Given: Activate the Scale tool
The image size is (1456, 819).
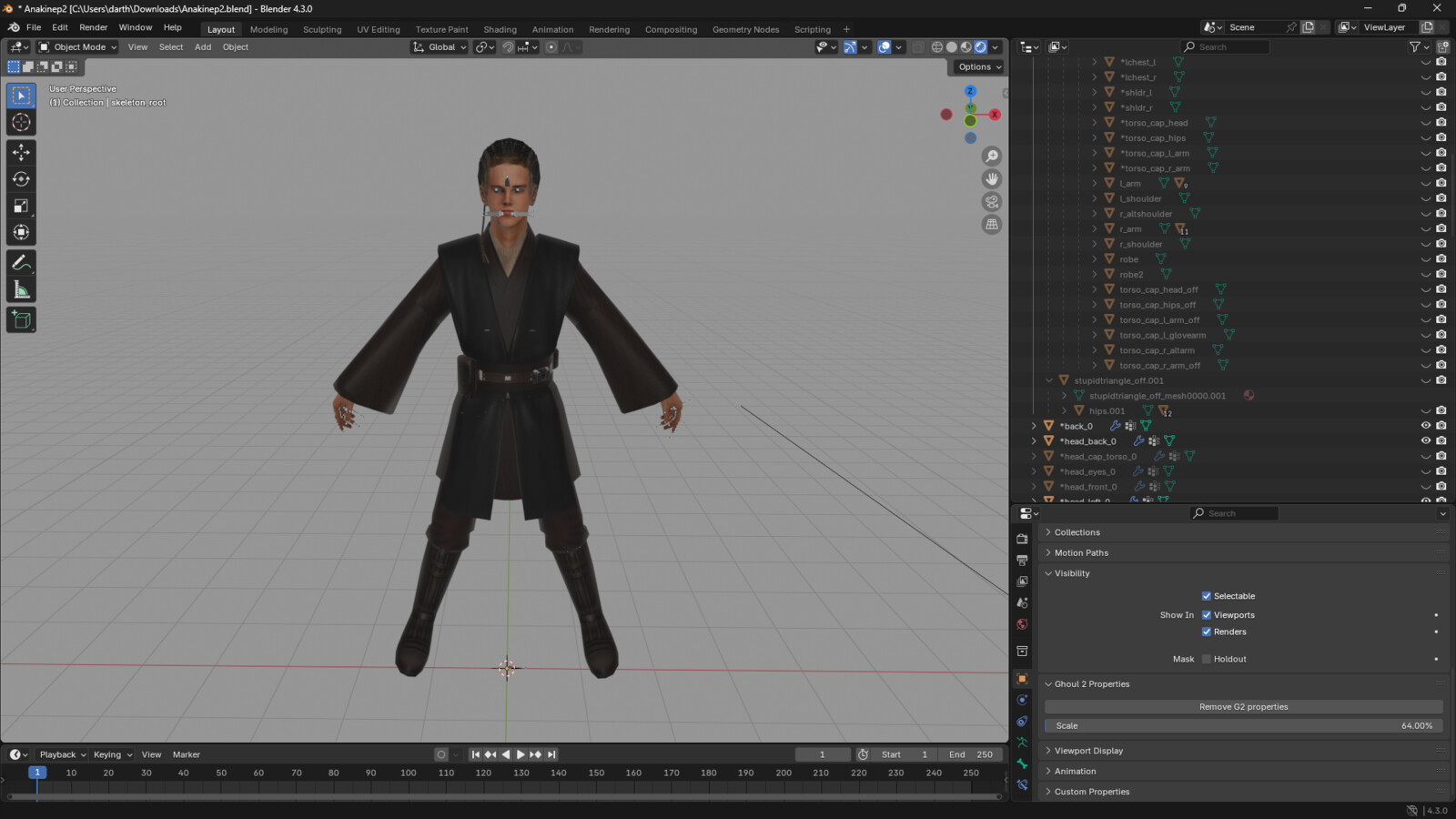Looking at the screenshot, I should pos(21,206).
